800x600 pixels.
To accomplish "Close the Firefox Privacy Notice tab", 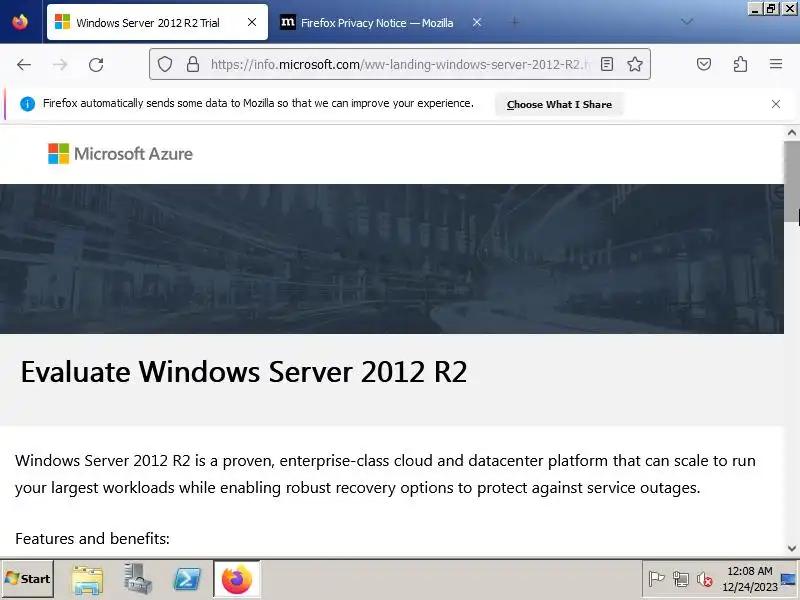I will [477, 22].
